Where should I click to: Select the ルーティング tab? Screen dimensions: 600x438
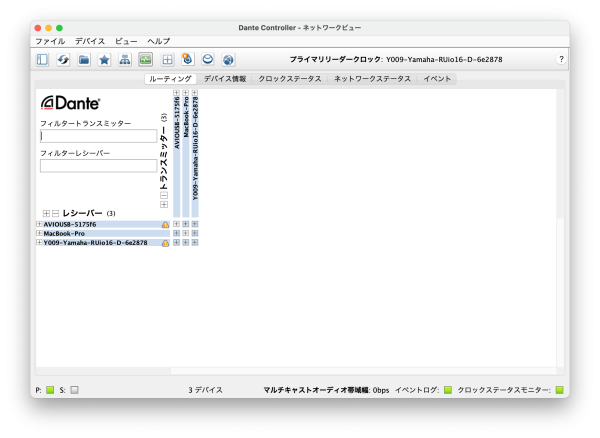170,79
